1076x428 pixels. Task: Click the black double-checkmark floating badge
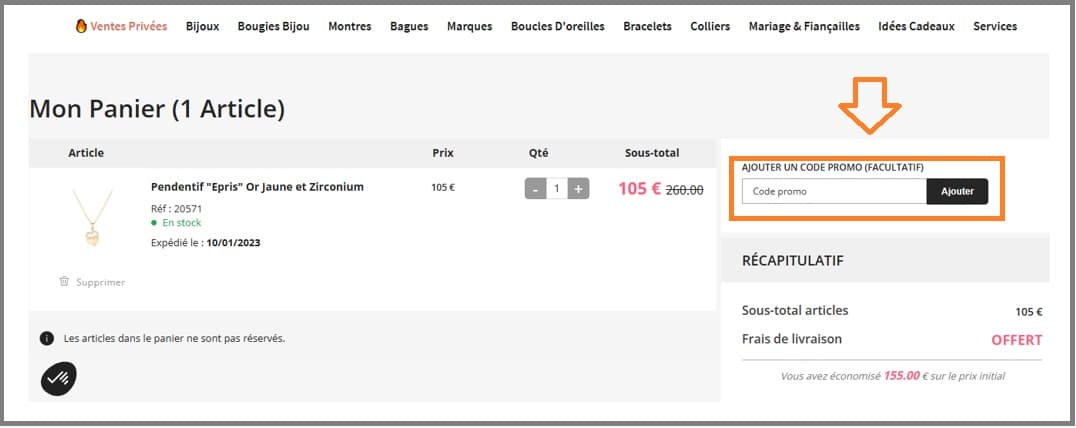point(58,378)
